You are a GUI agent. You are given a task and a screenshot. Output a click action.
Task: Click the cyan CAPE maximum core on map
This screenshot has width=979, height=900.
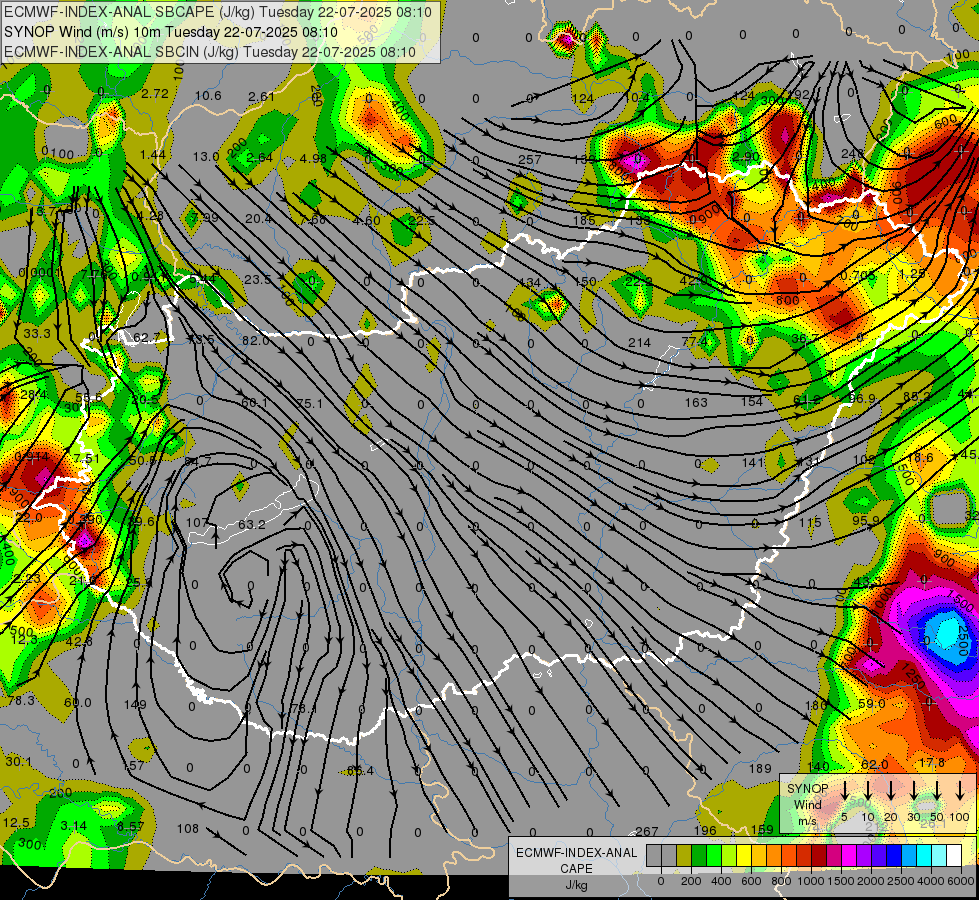[x=949, y=632]
